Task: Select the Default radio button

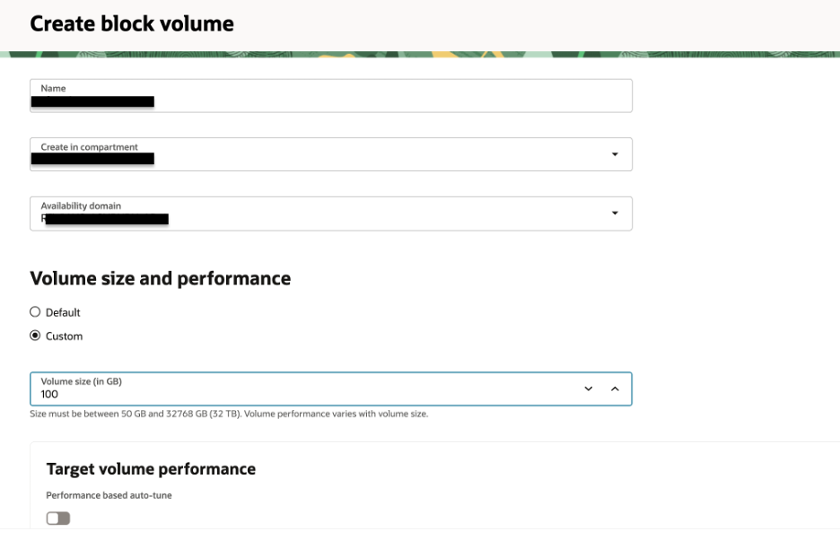Action: coord(35,312)
